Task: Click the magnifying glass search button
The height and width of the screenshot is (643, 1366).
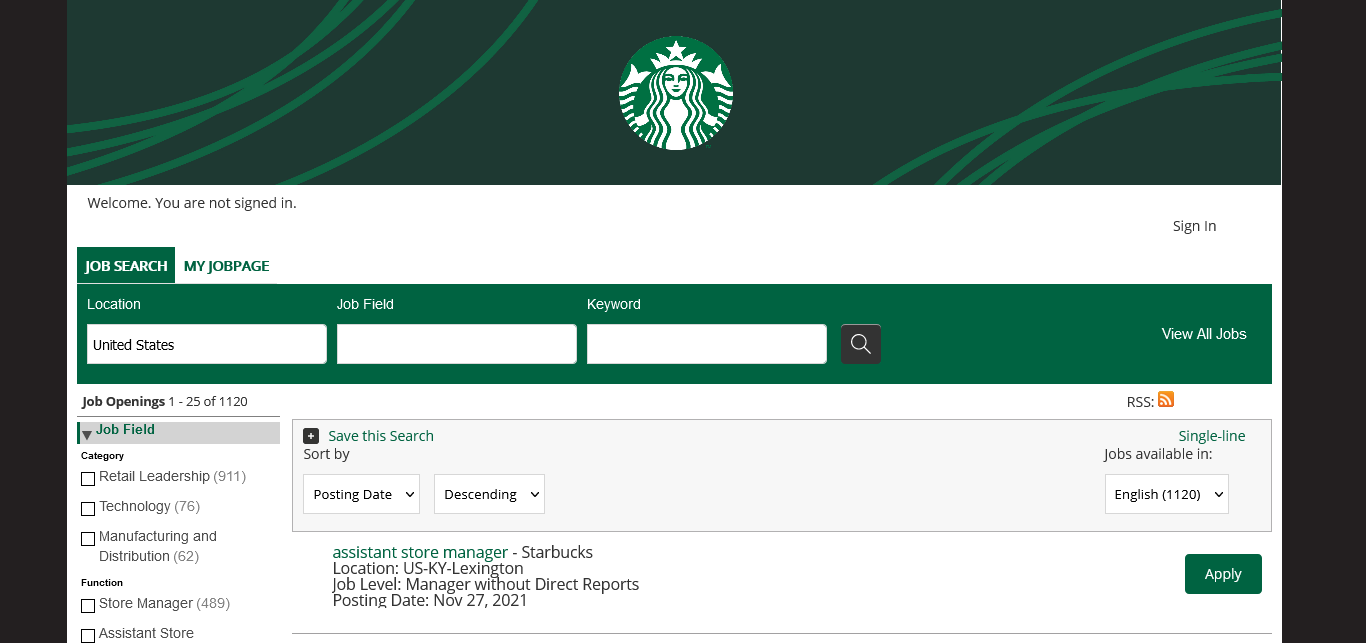Action: [x=860, y=344]
